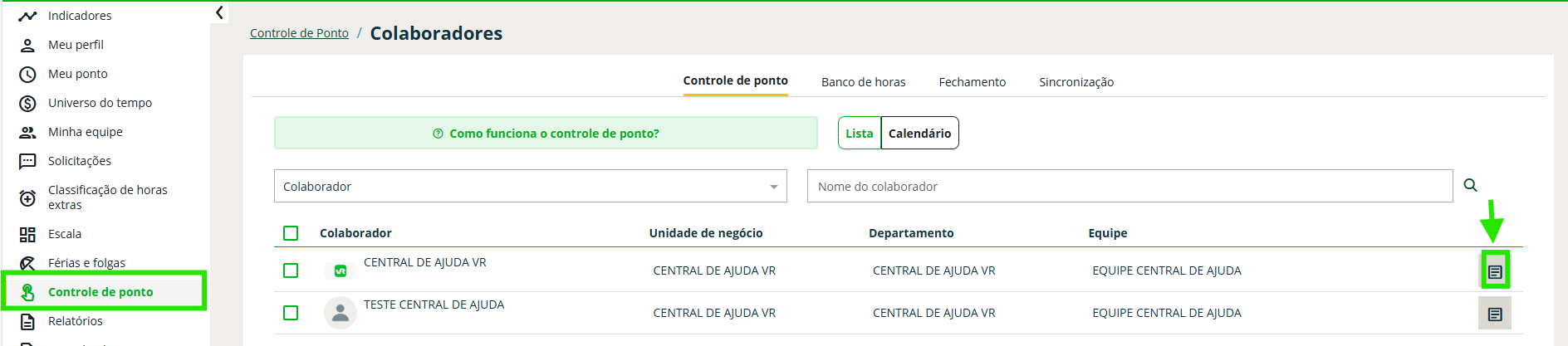
Task: Open the Fechamento tab
Action: 972,82
